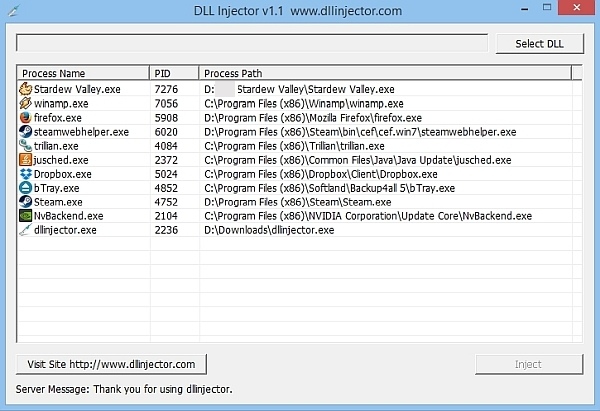Image resolution: width=600 pixels, height=411 pixels.
Task: Click the Dropbox\Client\Dropbox.exe path
Action: point(321,174)
